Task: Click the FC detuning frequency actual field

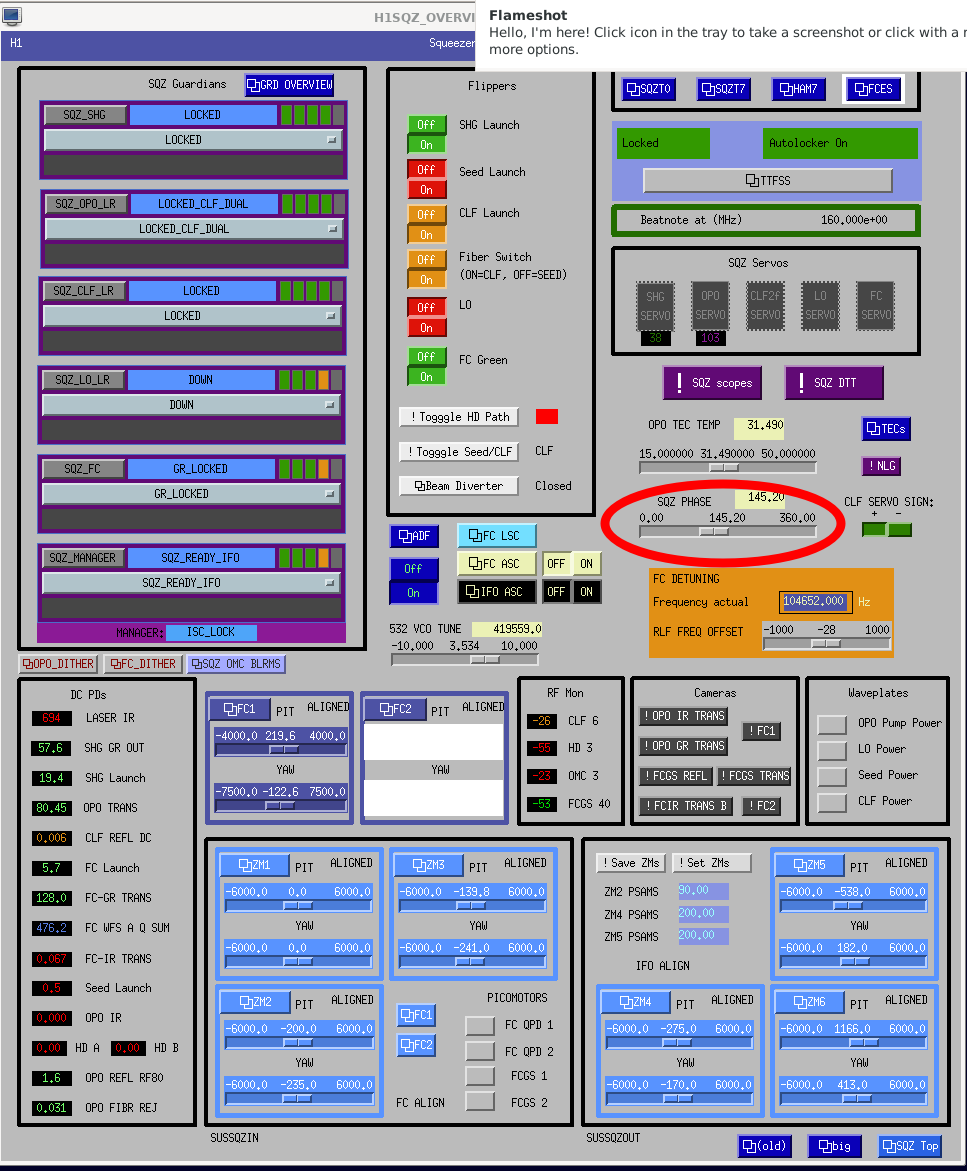Action: tap(815, 601)
